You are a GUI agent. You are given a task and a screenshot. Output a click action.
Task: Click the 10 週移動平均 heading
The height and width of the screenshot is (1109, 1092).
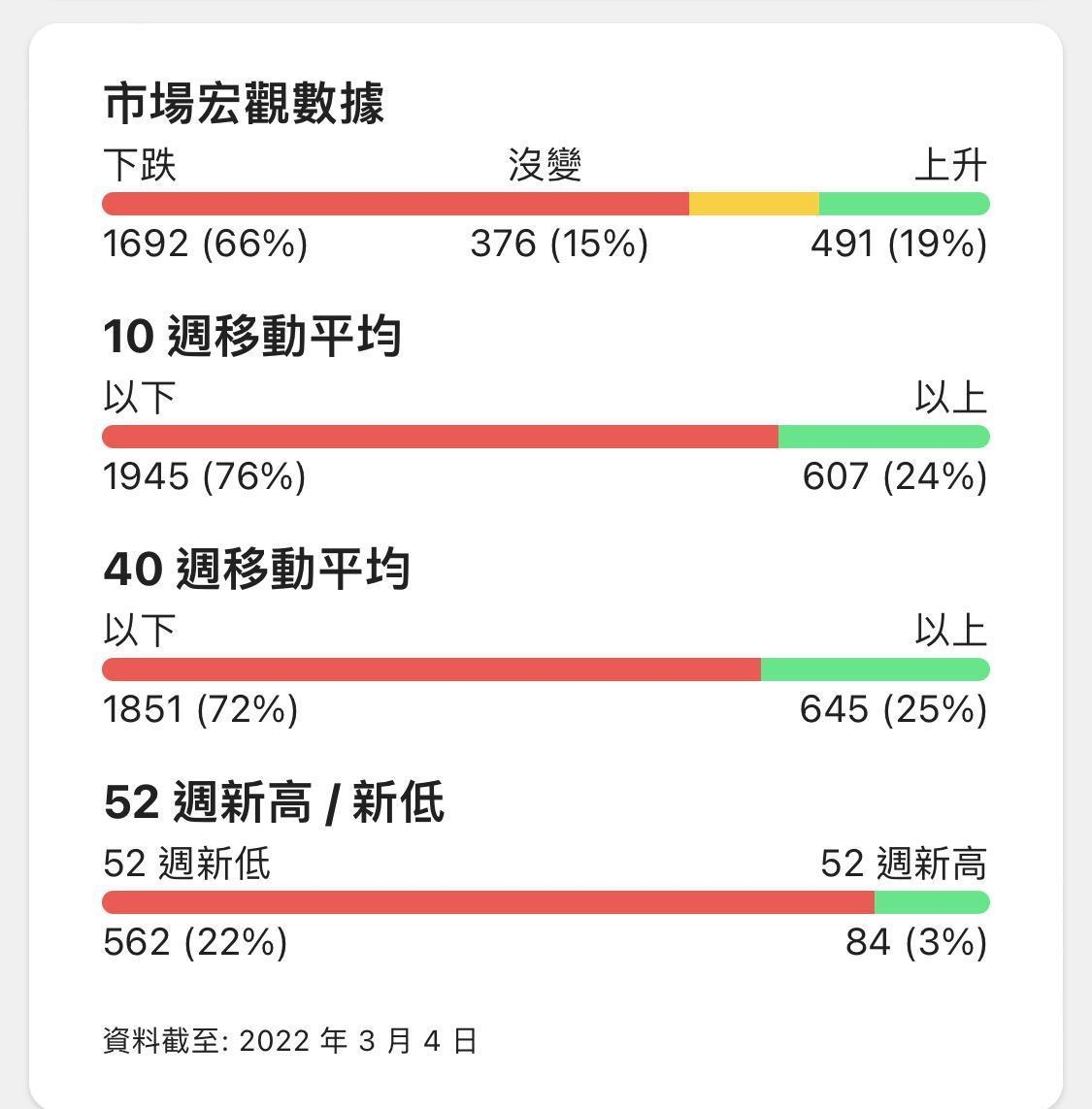(x=252, y=337)
